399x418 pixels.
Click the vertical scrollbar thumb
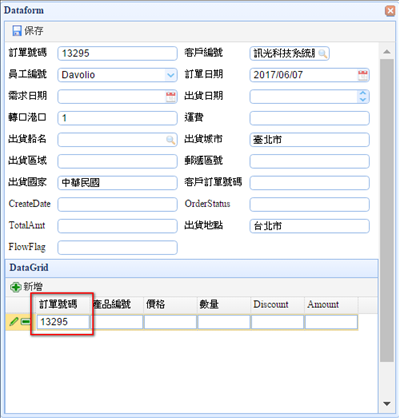(x=387, y=210)
